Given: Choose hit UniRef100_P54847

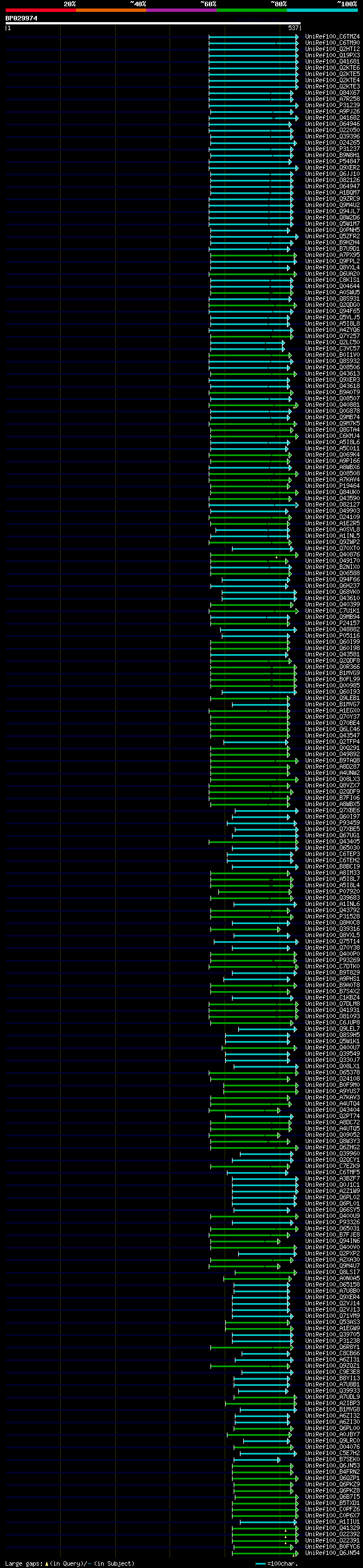Looking at the screenshot, I should [x=332, y=161].
